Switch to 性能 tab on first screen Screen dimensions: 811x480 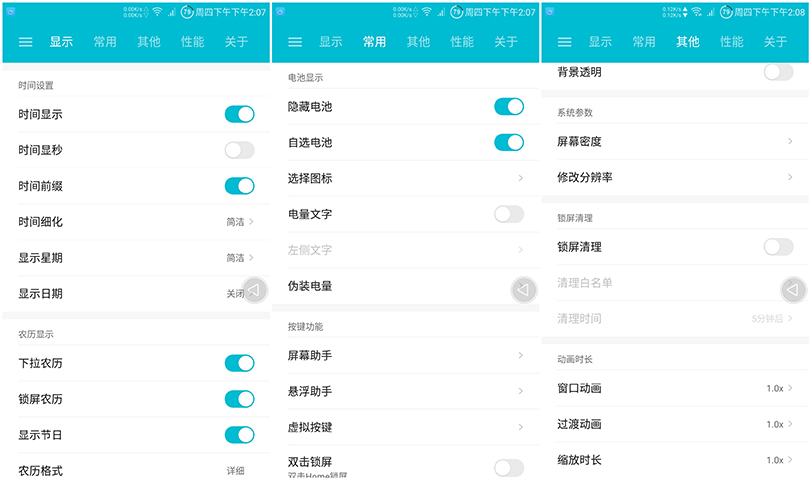(x=192, y=42)
